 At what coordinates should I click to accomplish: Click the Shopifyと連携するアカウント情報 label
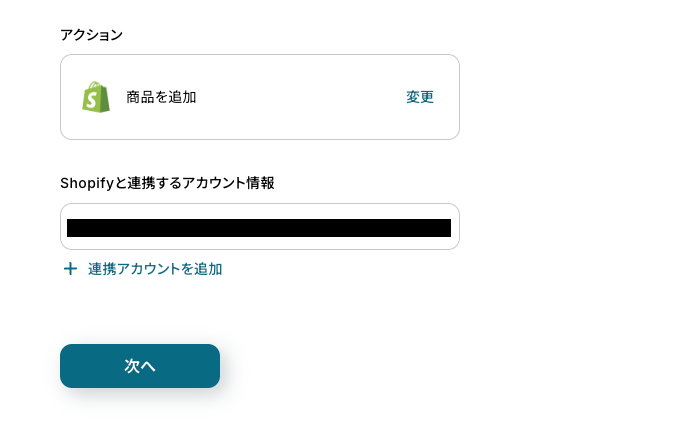click(x=167, y=183)
